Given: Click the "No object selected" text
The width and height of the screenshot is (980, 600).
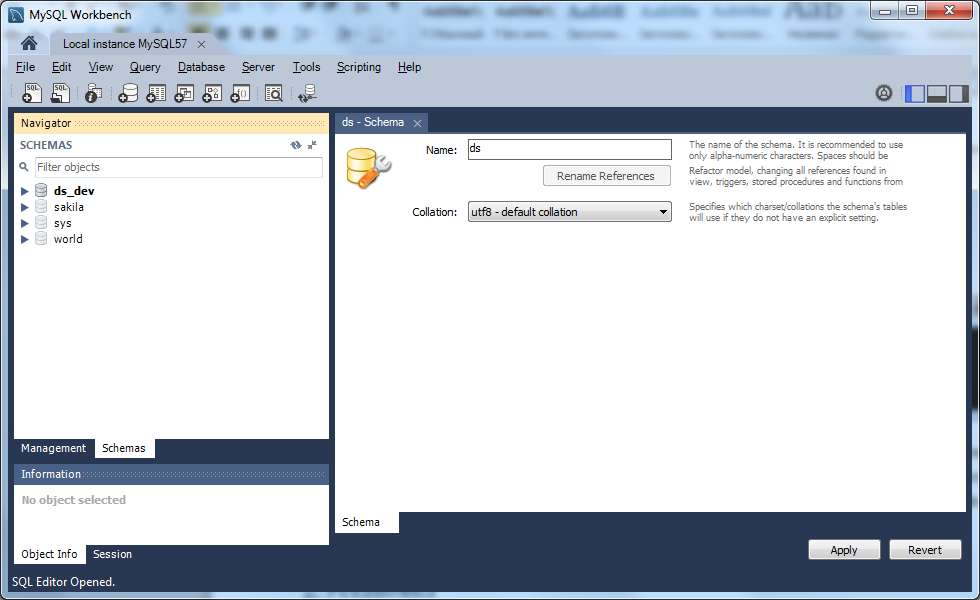Looking at the screenshot, I should coord(74,500).
